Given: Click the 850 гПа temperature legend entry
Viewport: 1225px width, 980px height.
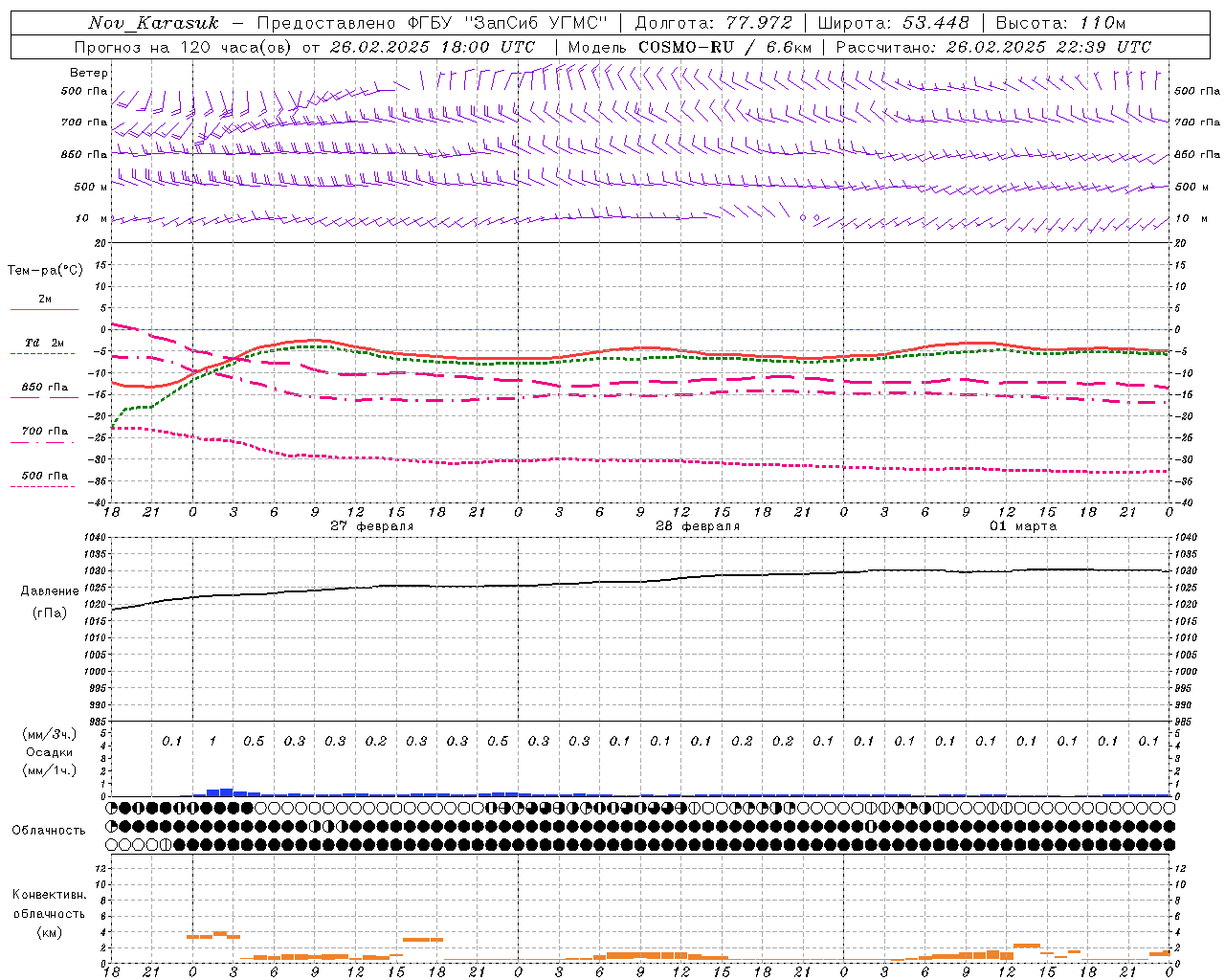Looking at the screenshot, I should (45, 388).
